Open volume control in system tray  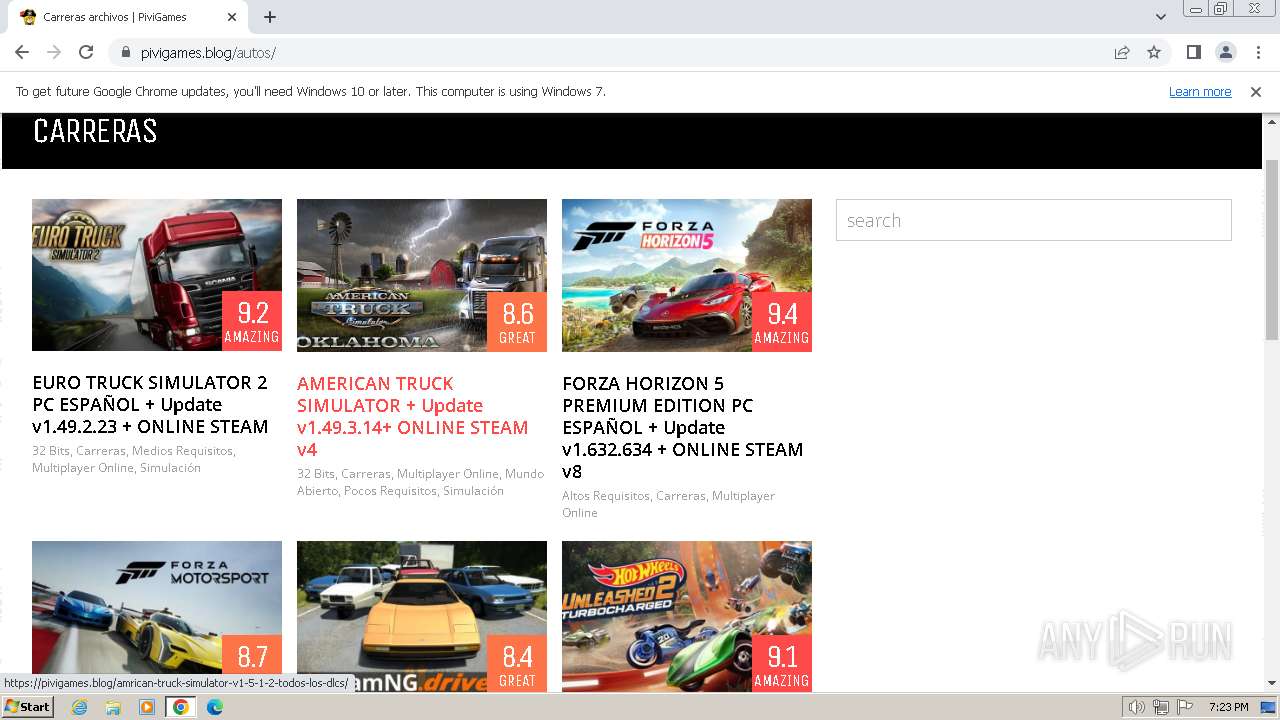pos(1137,707)
